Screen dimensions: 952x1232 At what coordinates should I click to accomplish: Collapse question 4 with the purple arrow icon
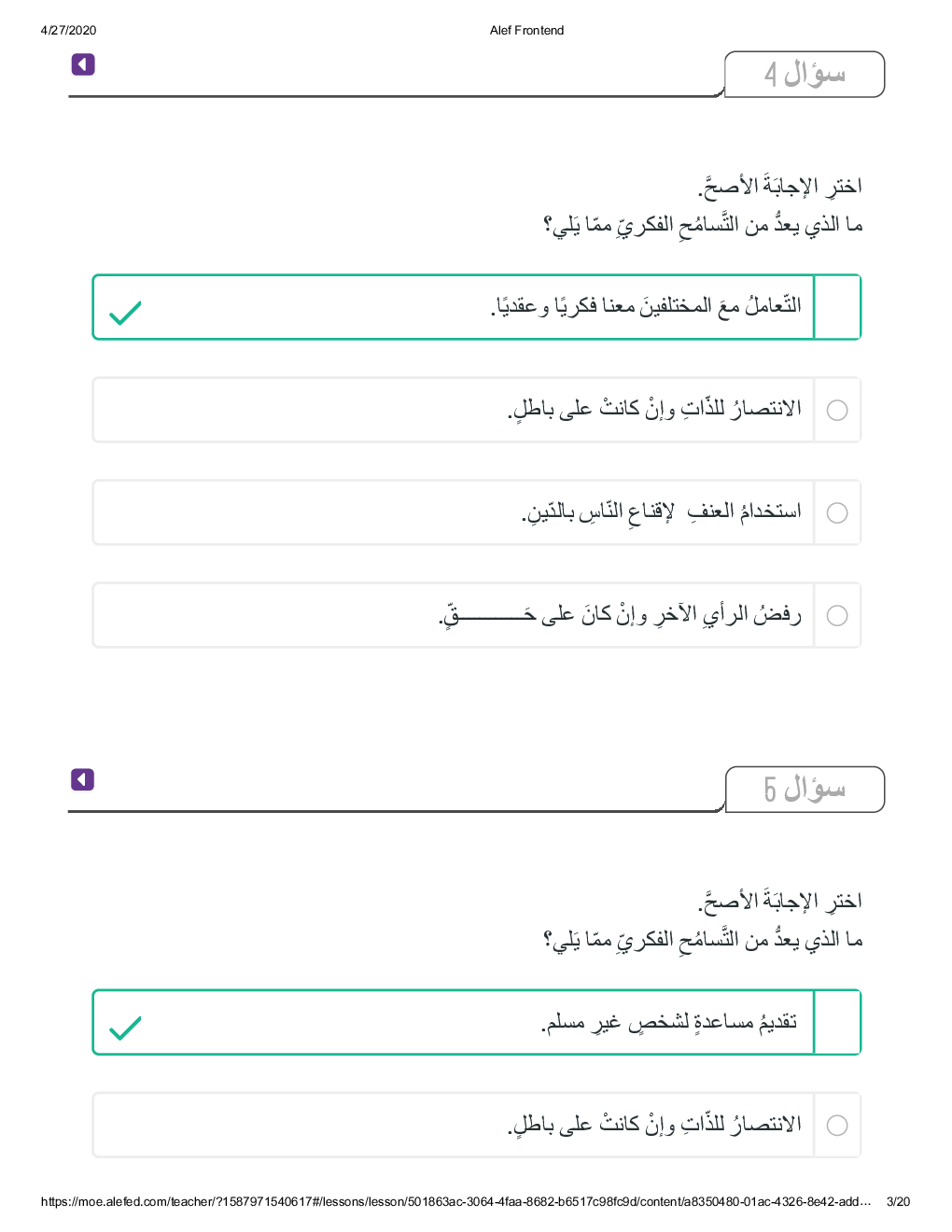(x=83, y=64)
